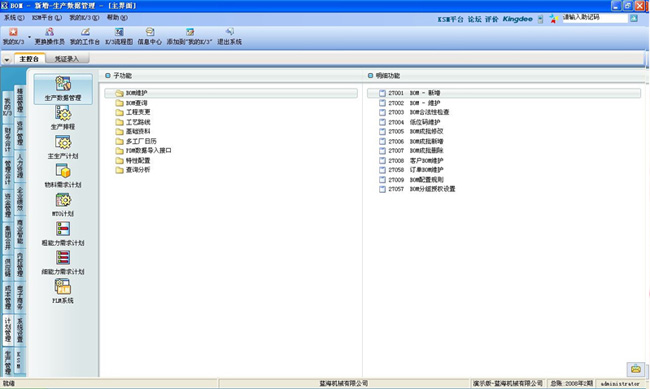
Task: Select the 工程变更 folder
Action: [133, 112]
